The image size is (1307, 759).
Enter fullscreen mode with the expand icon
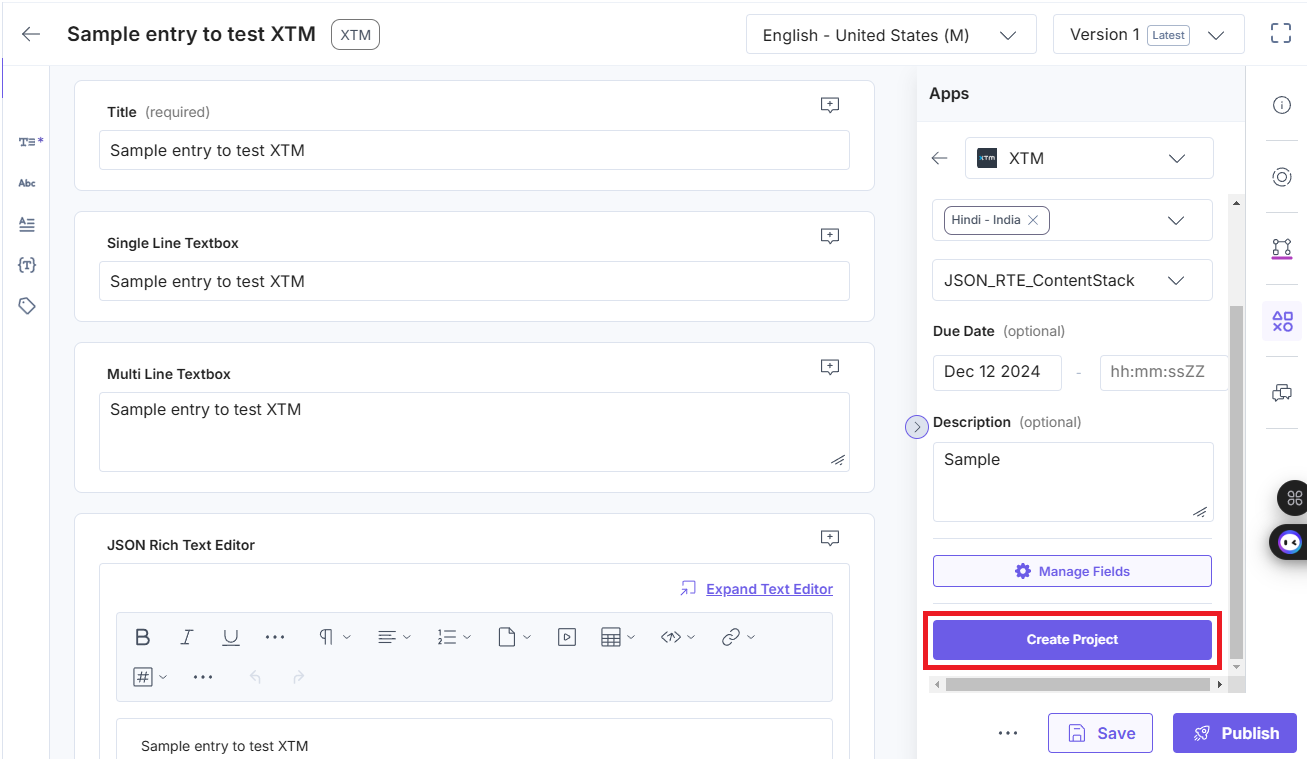point(1281,34)
